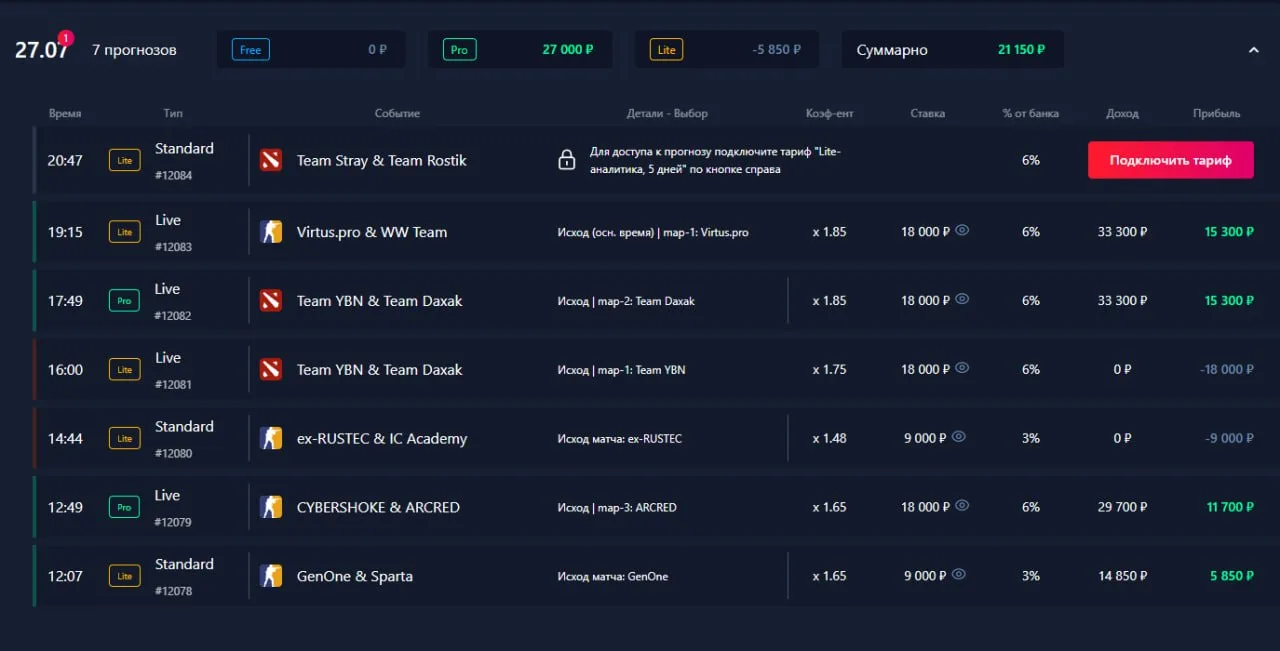Click the lock icon in the locked forecast row
Screen dimensions: 1280x651
coord(567,160)
